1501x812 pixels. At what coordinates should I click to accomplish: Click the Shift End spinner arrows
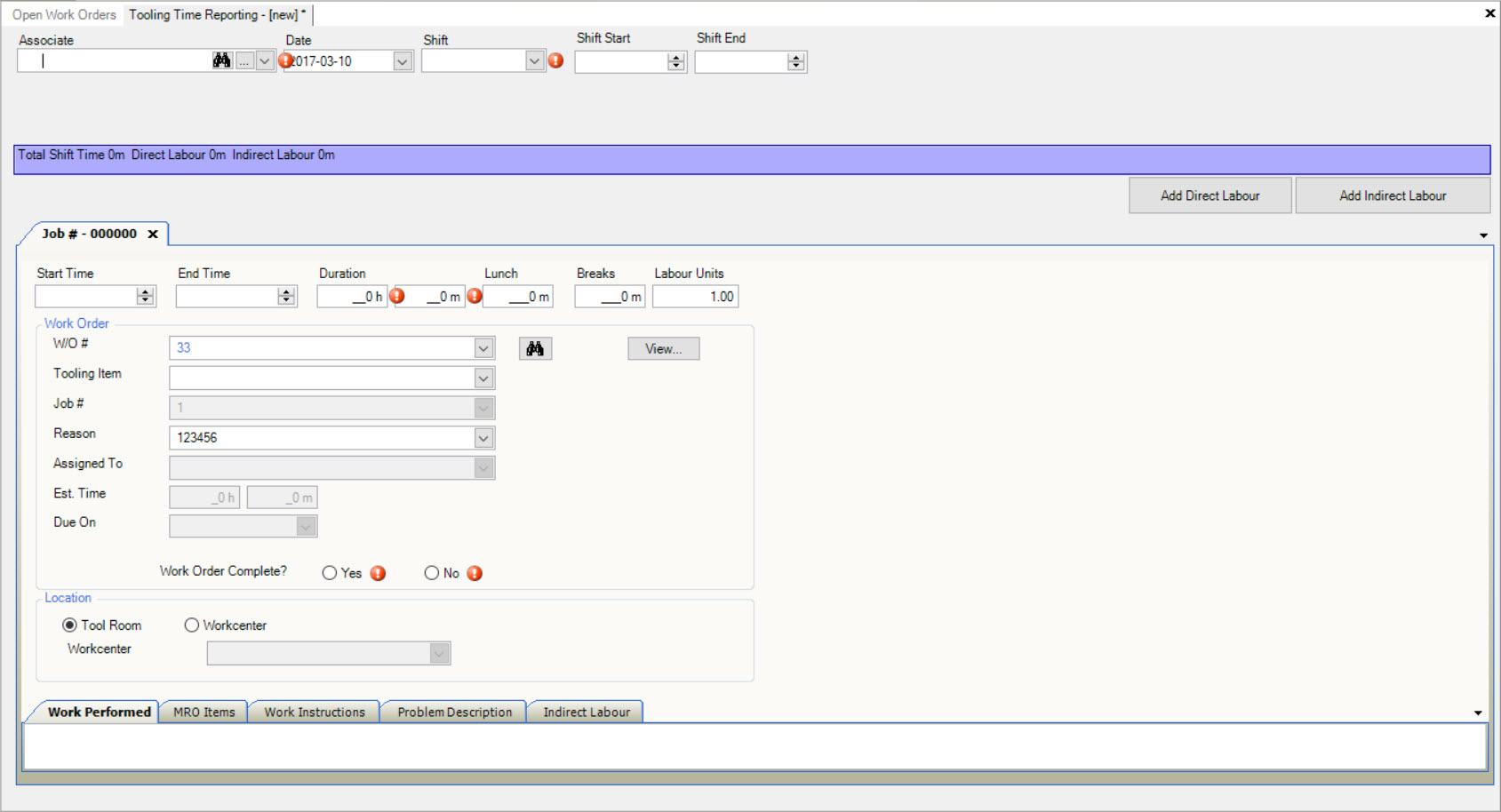point(796,61)
